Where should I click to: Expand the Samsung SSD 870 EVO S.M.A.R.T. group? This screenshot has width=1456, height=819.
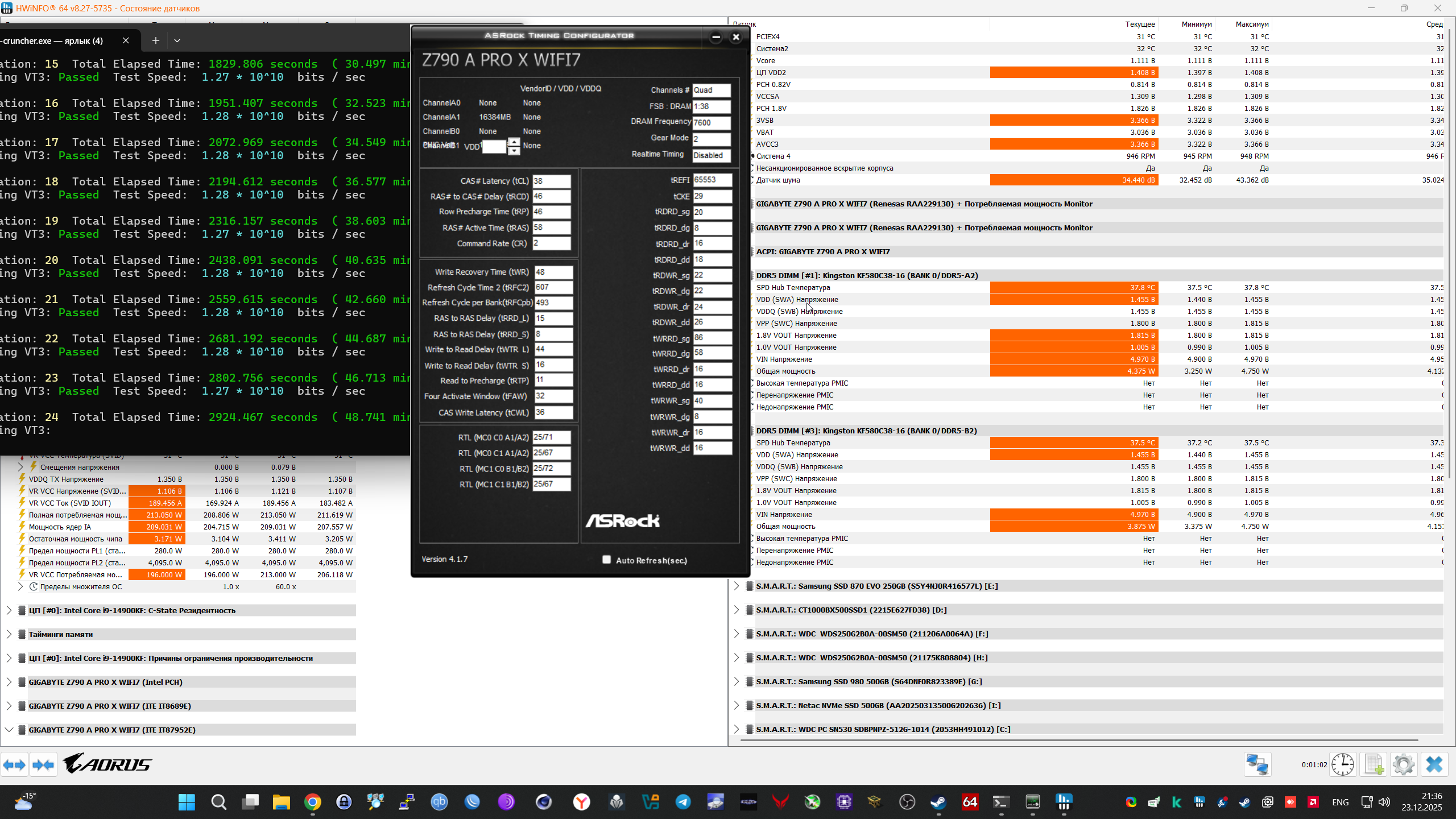pos(737,586)
